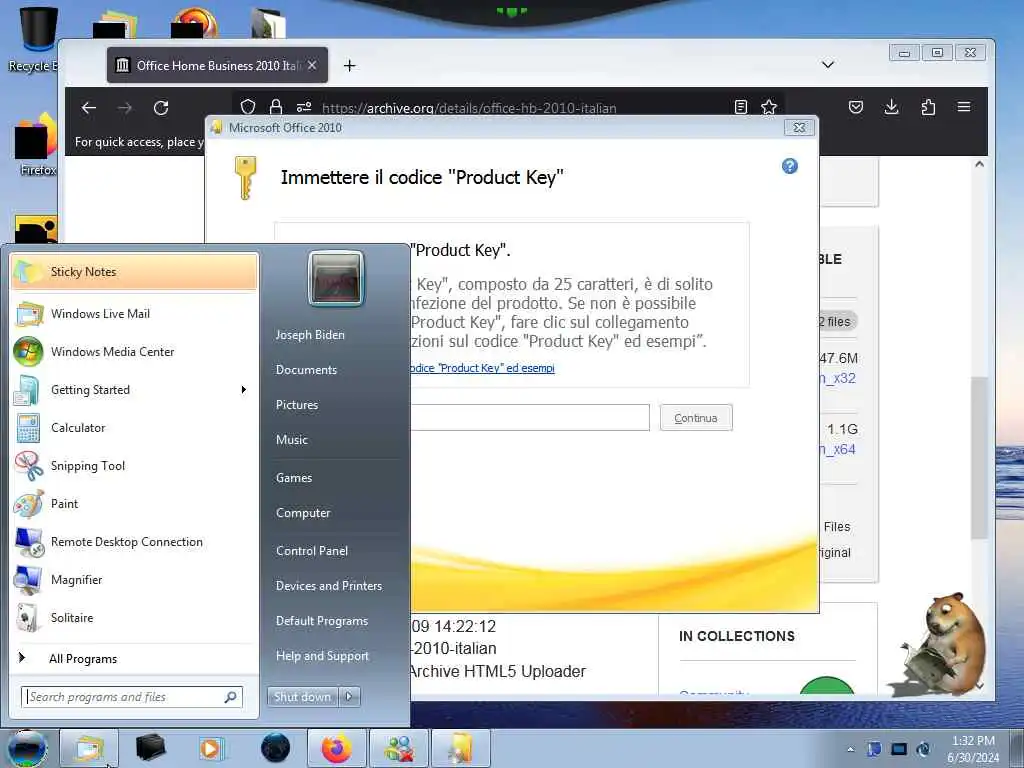
Task: Open Windows Explorer from taskbar
Action: click(x=89, y=748)
